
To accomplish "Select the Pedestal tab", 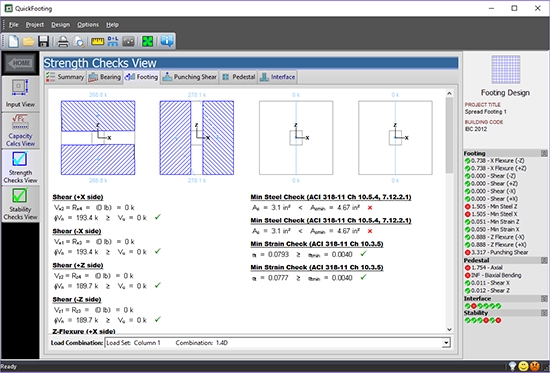I will click(239, 77).
